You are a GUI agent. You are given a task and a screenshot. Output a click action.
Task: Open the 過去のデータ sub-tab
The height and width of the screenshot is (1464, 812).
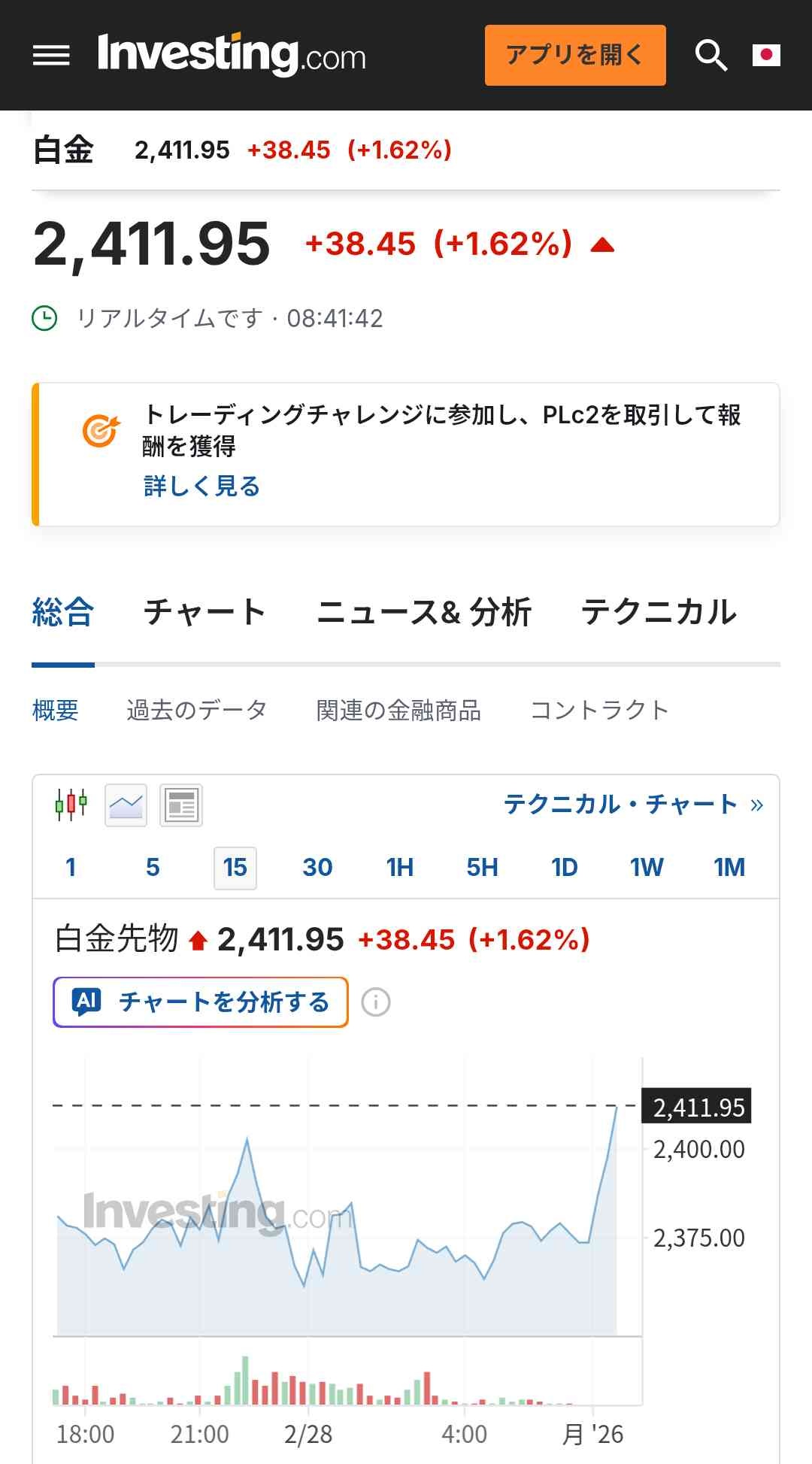click(197, 710)
